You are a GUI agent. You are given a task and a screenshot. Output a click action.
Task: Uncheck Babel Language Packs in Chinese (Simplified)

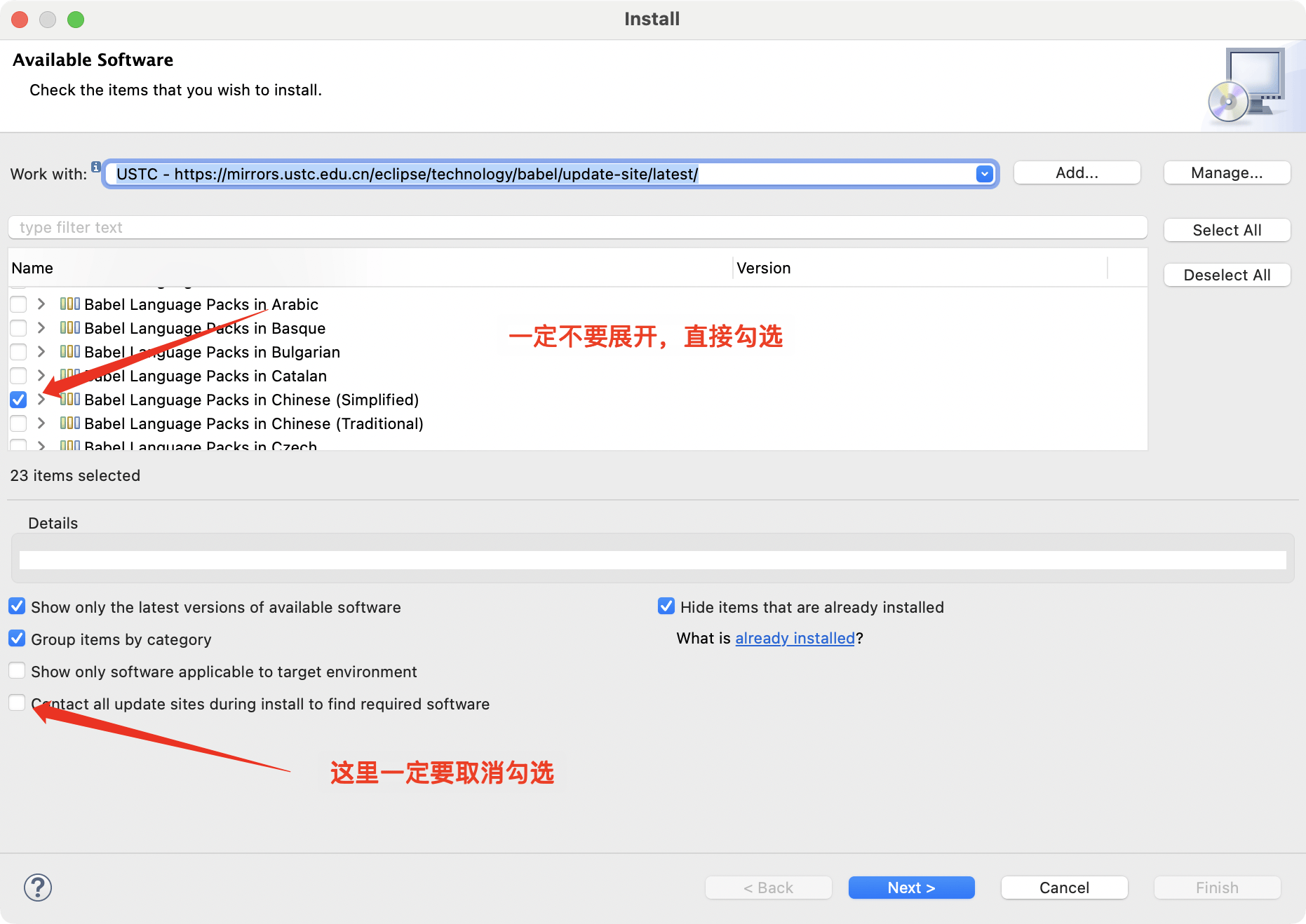tap(18, 400)
